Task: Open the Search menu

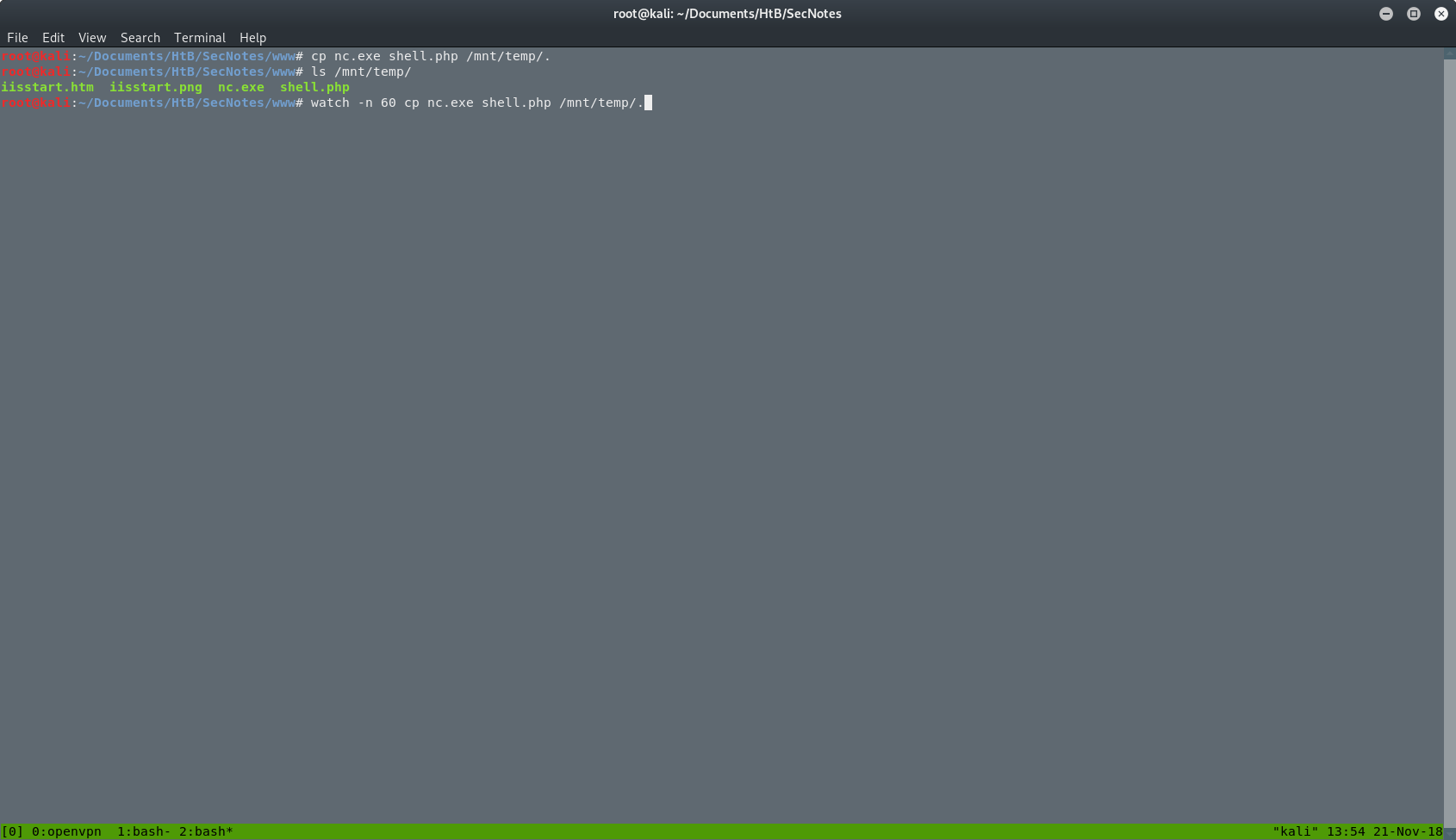Action: point(140,37)
